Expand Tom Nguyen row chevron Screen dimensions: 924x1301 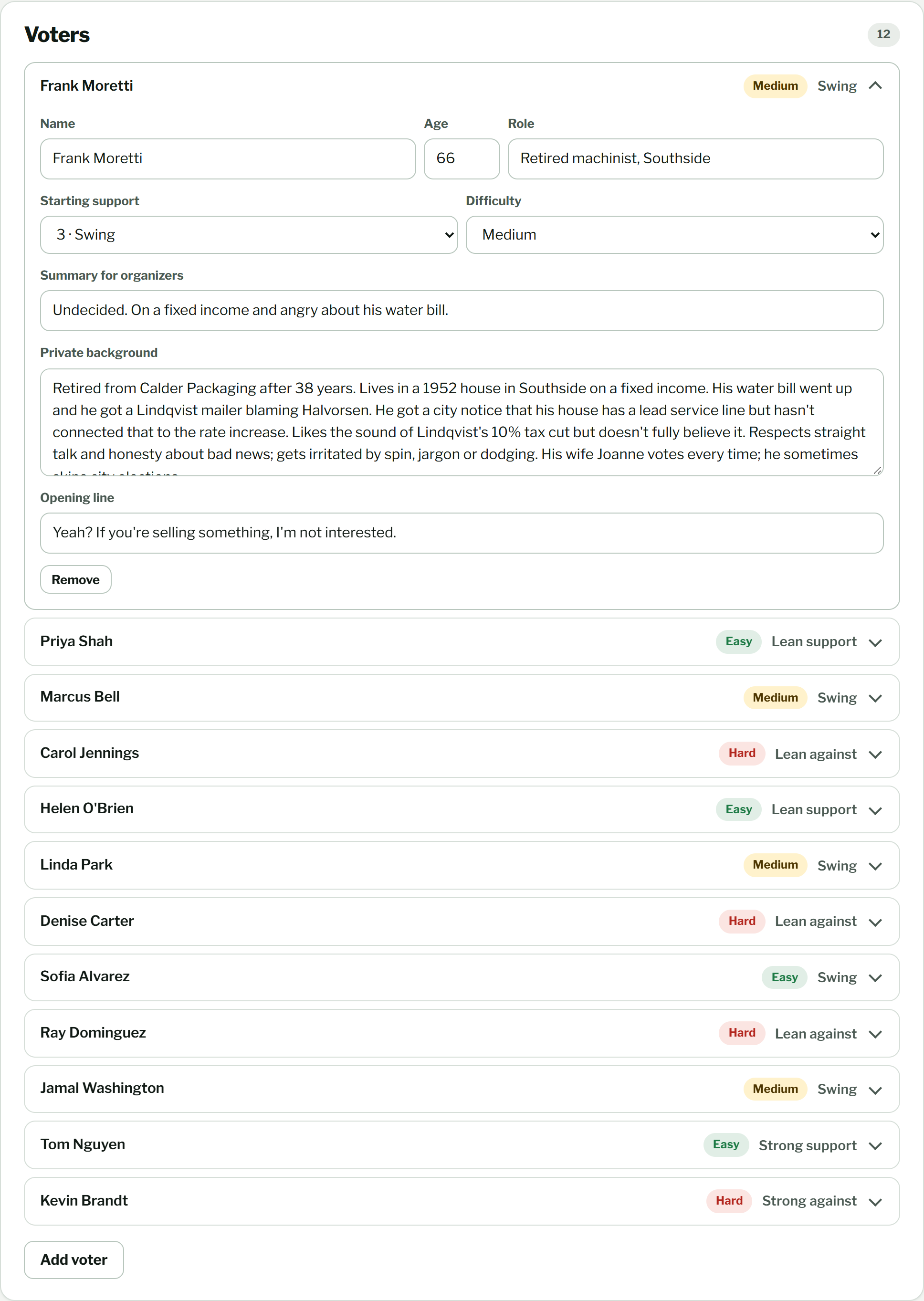pyautogui.click(x=875, y=1146)
